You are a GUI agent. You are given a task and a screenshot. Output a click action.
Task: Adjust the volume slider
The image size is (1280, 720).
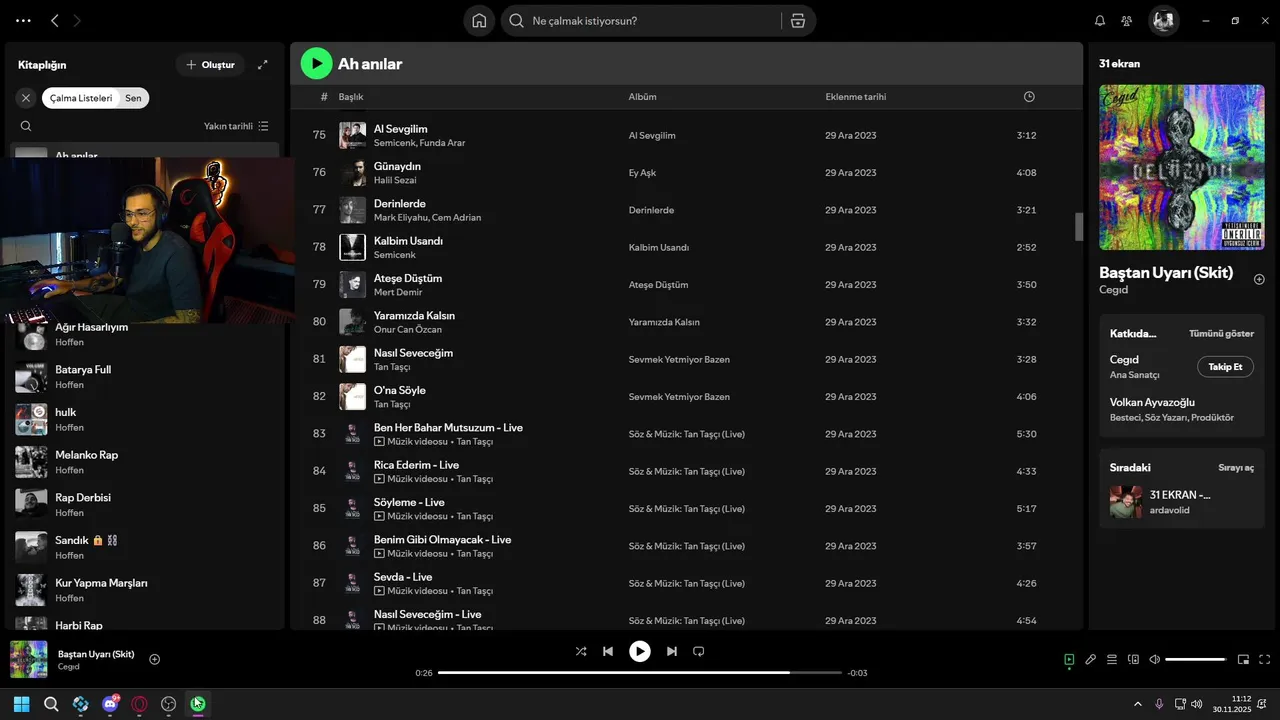[1196, 659]
